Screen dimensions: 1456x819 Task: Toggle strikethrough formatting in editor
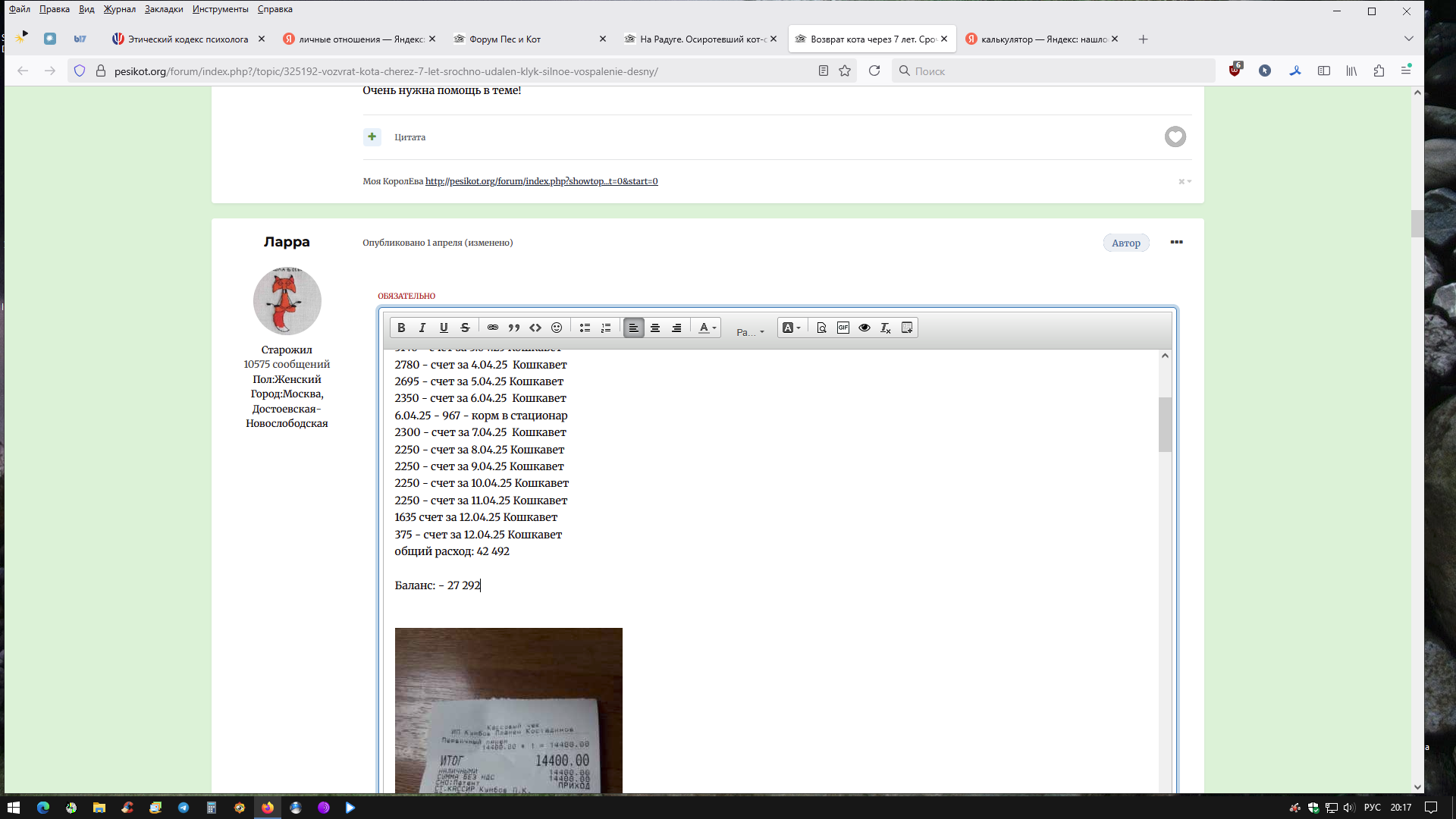pyautogui.click(x=465, y=328)
